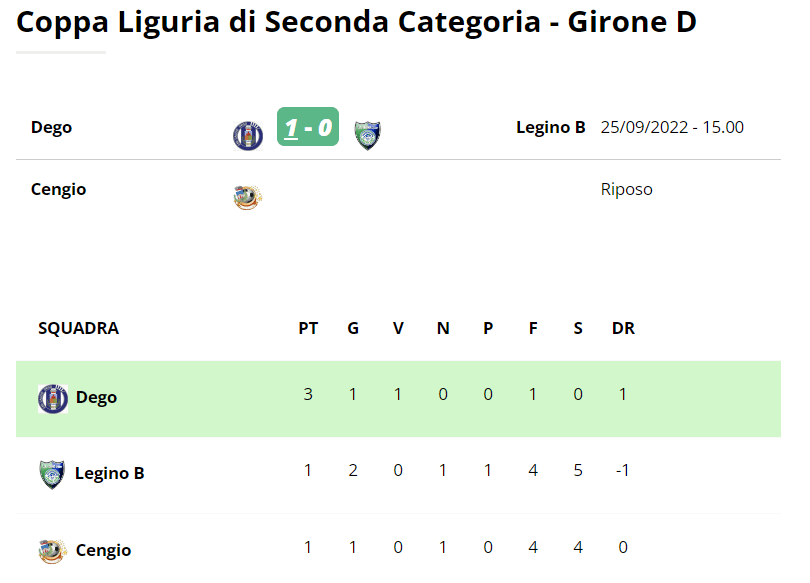Click the Legino B crest beside score
The width and height of the screenshot is (810, 583).
tap(367, 136)
